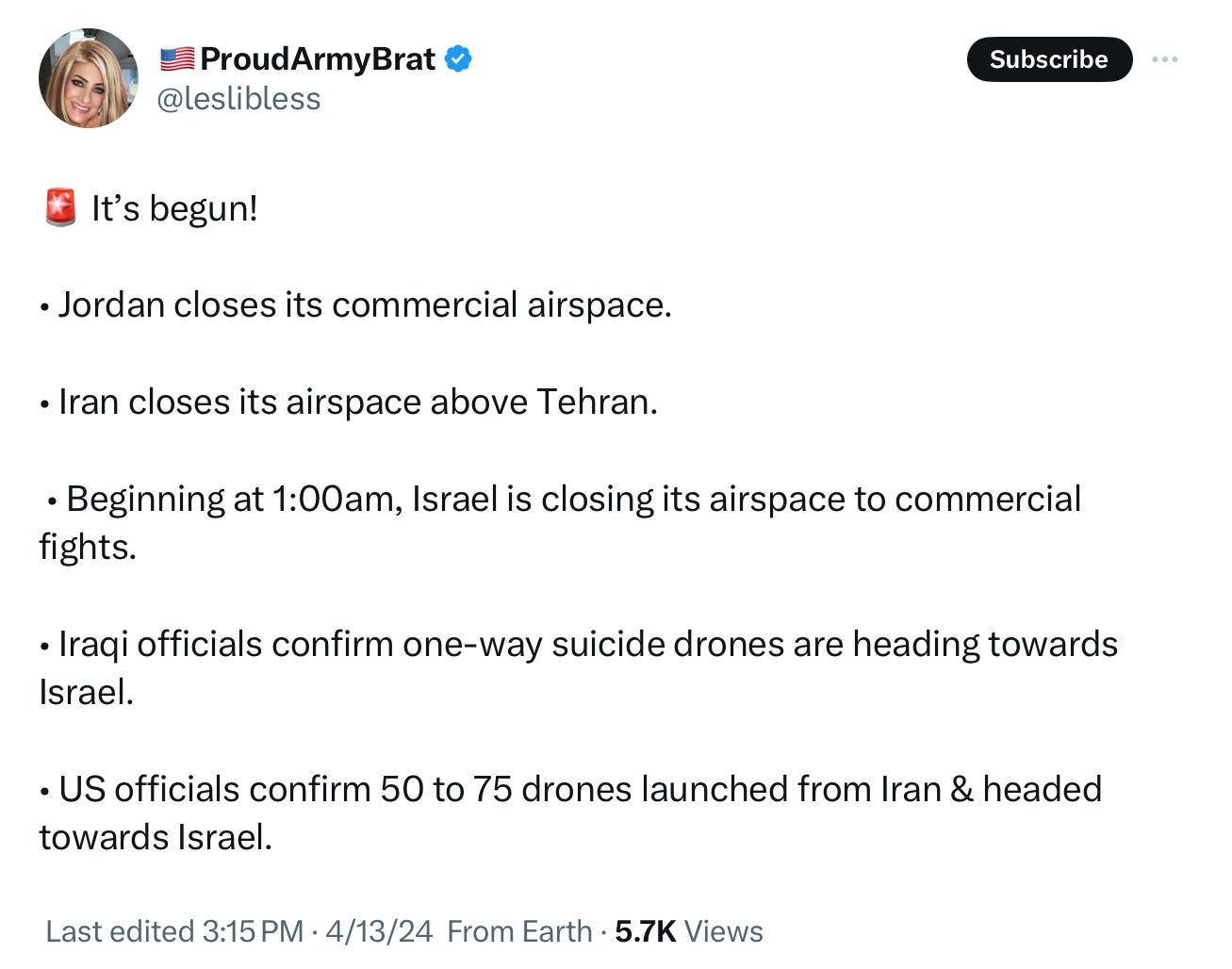This screenshot has width=1232, height=969.
Task: Click the blue verified checkmark badge
Action: pos(458,59)
